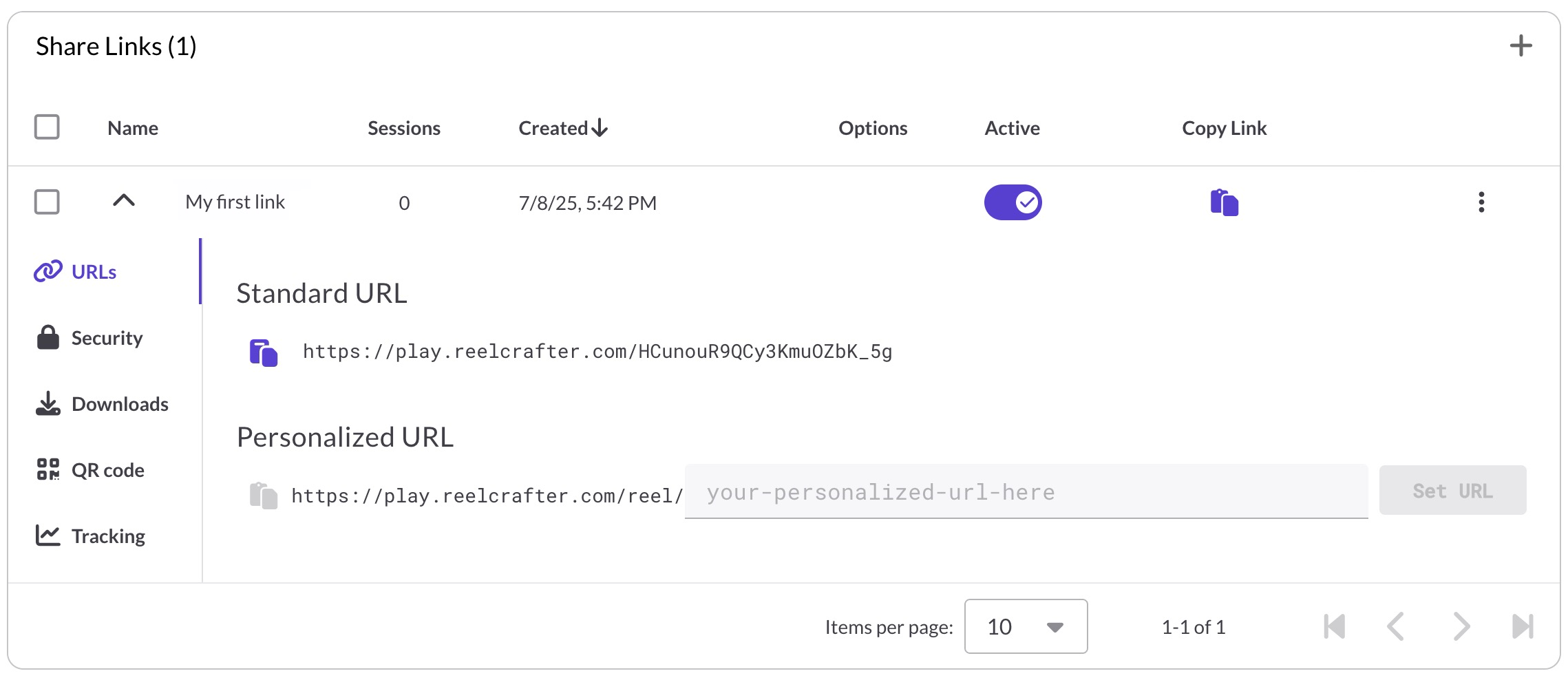Click the Items per page: label
The height and width of the screenshot is (680, 1568).
[x=889, y=627]
